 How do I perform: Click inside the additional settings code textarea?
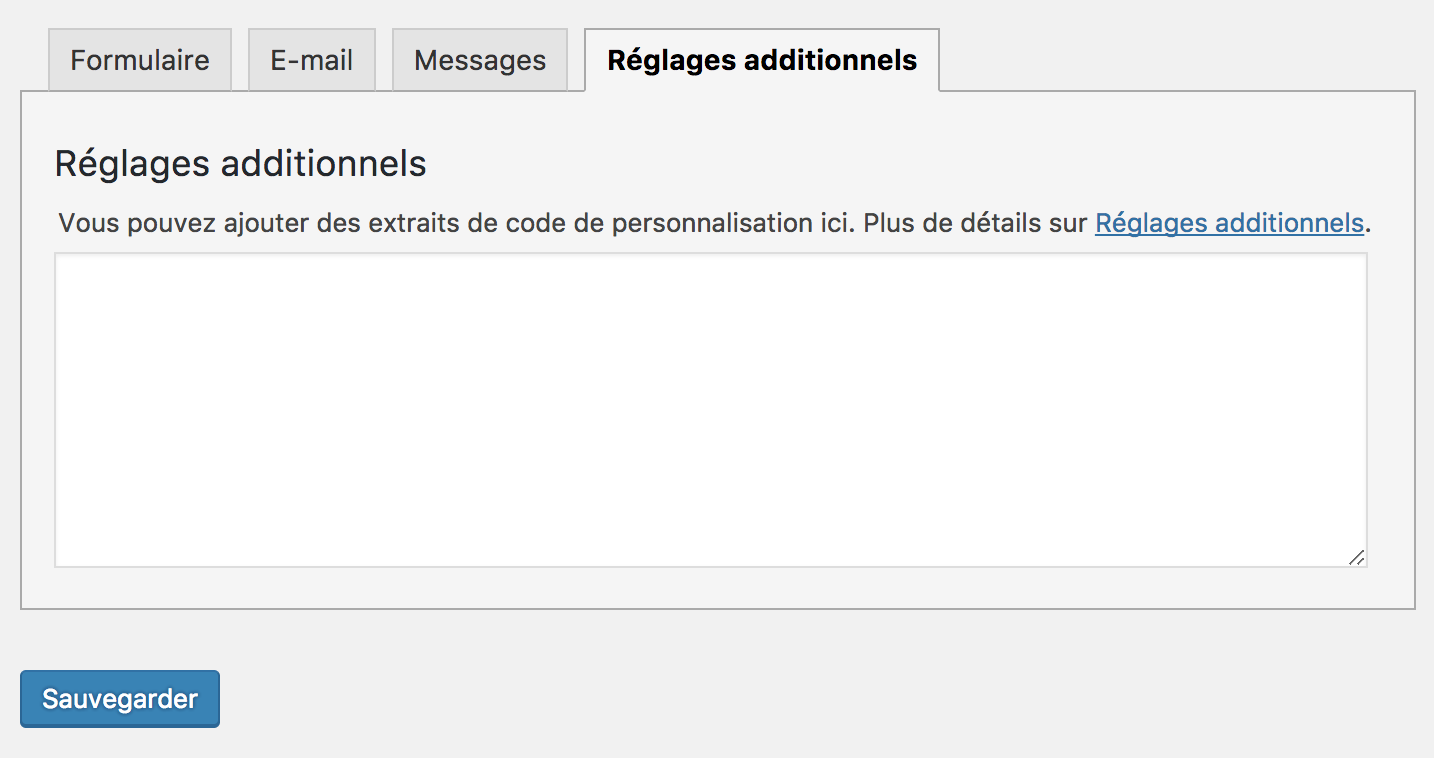coord(710,410)
